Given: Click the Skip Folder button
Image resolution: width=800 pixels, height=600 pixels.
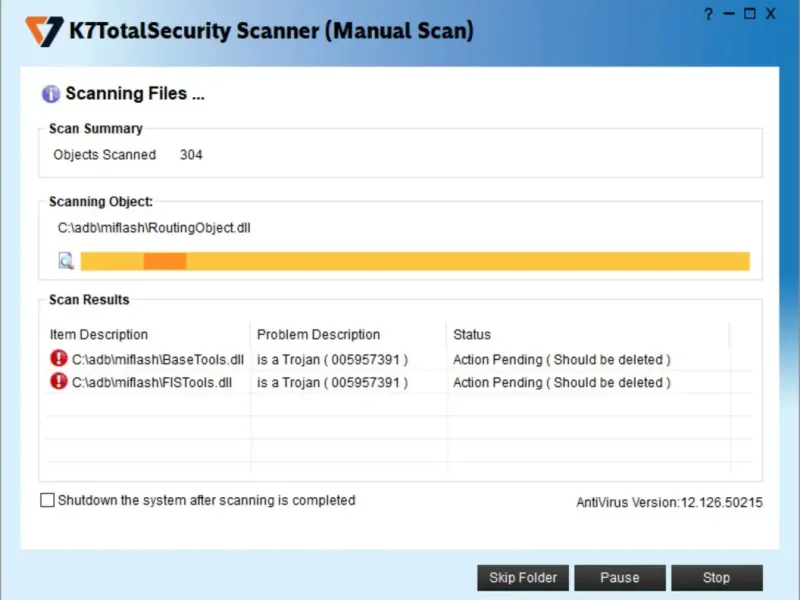Looking at the screenshot, I should point(523,578).
